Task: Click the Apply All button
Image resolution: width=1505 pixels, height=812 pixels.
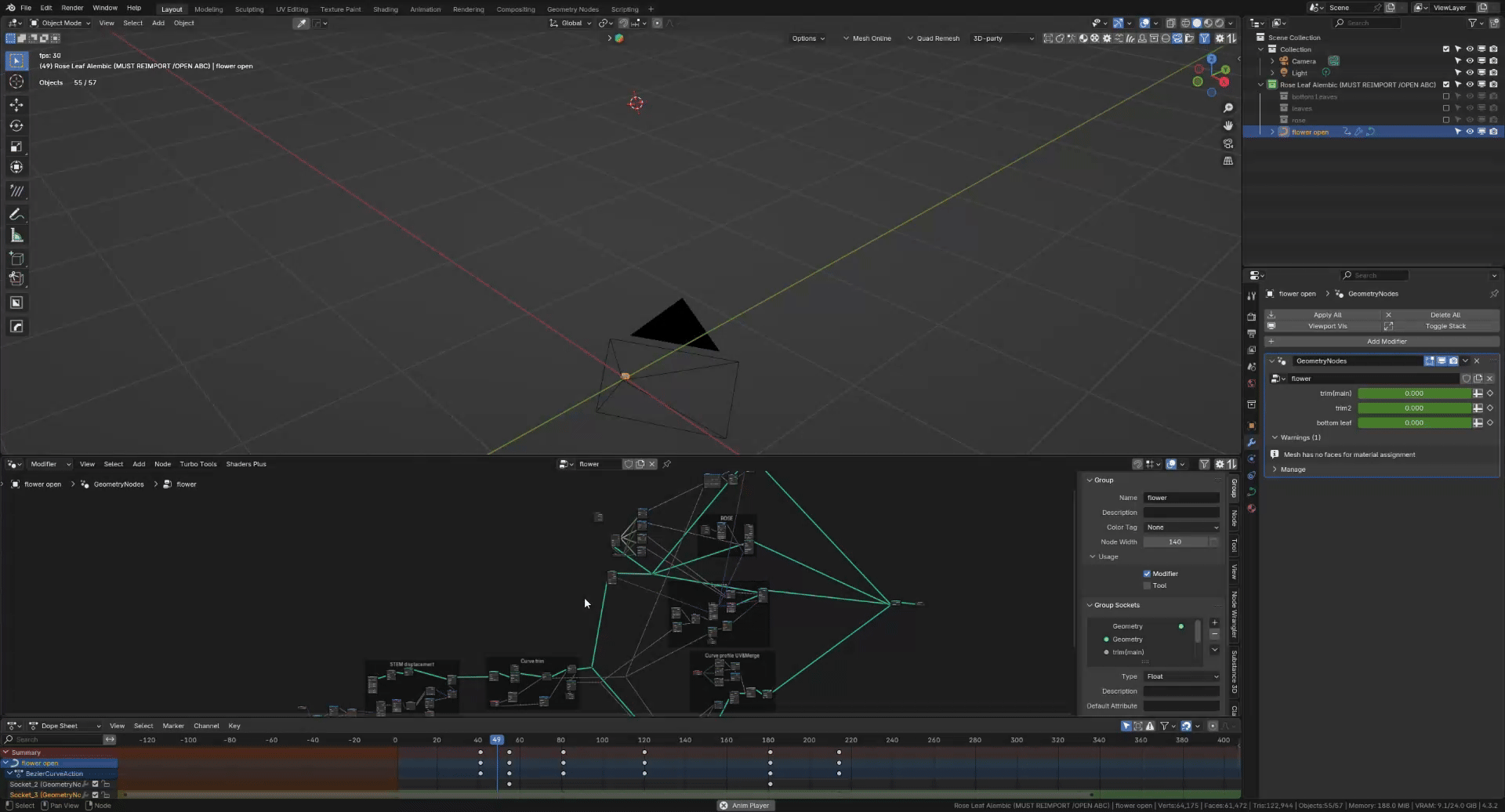Action: 1322,315
